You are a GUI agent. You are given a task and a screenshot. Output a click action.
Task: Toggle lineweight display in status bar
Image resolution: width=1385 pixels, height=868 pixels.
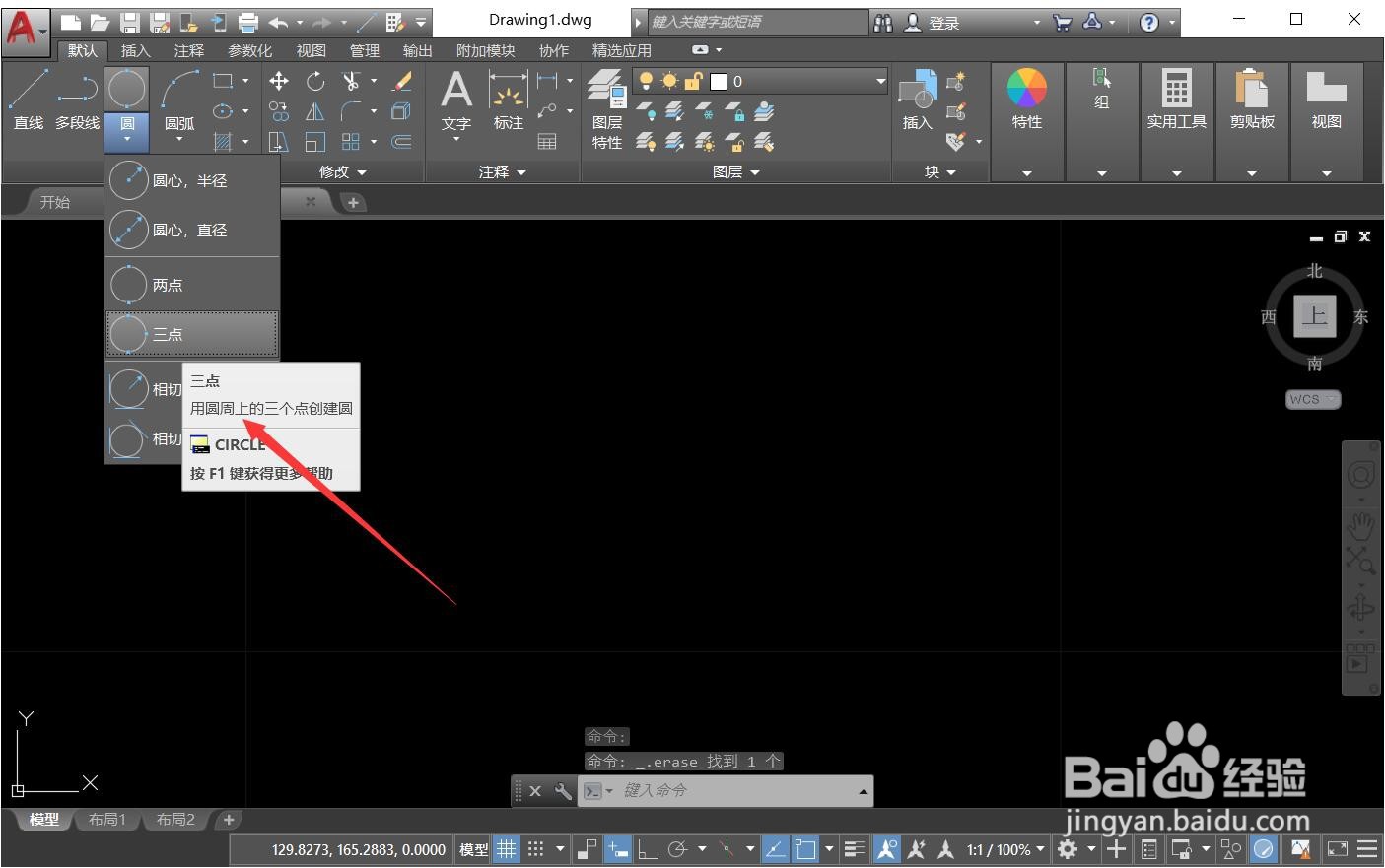[x=855, y=848]
